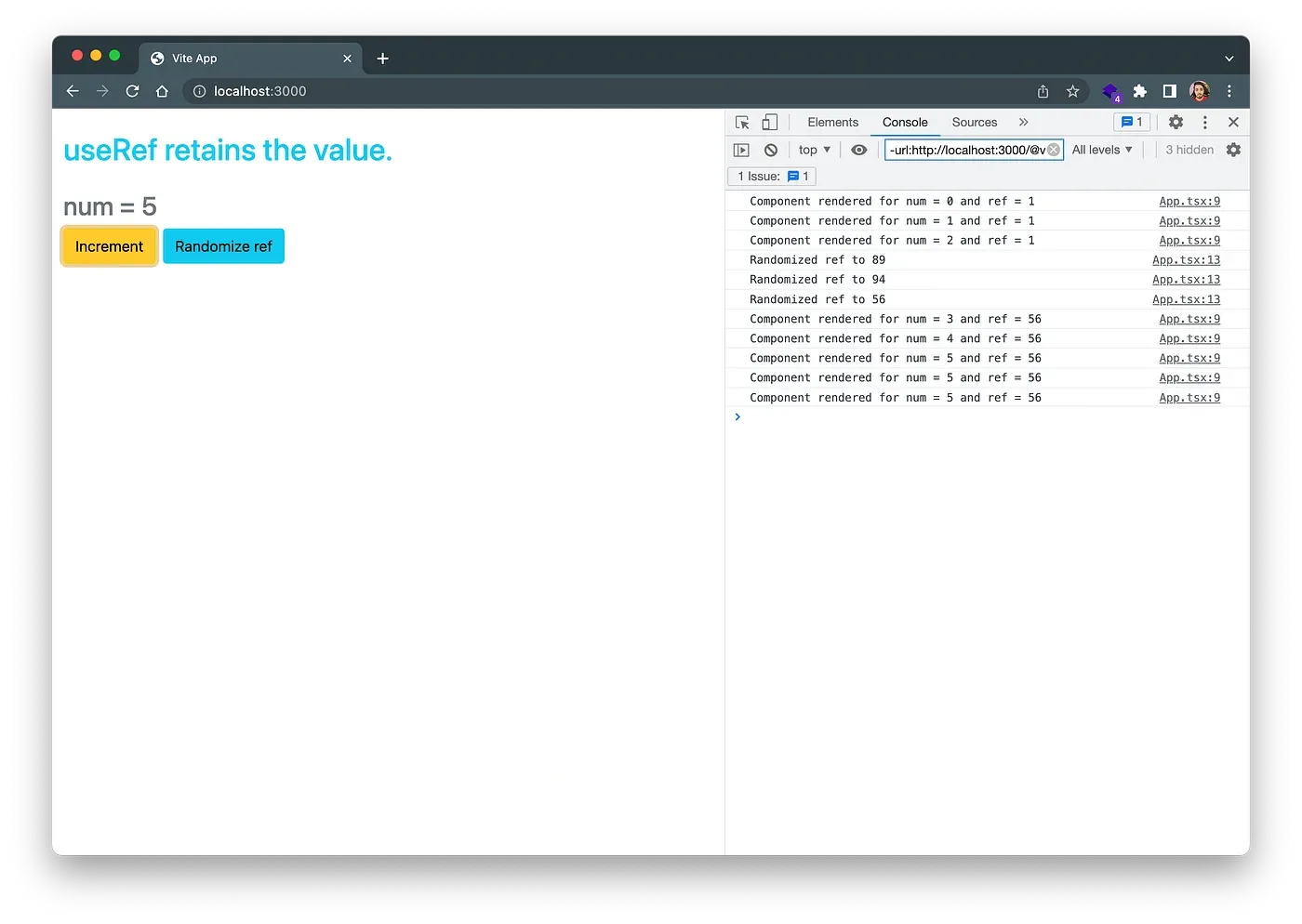The image size is (1302, 924).
Task: Show more DevTools tabs
Action: tap(1023, 122)
